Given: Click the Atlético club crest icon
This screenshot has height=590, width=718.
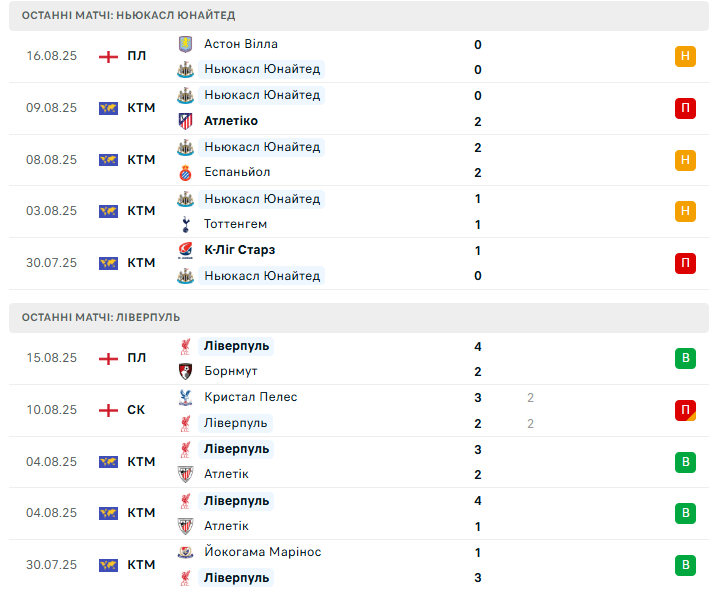Looking at the screenshot, I should (184, 121).
